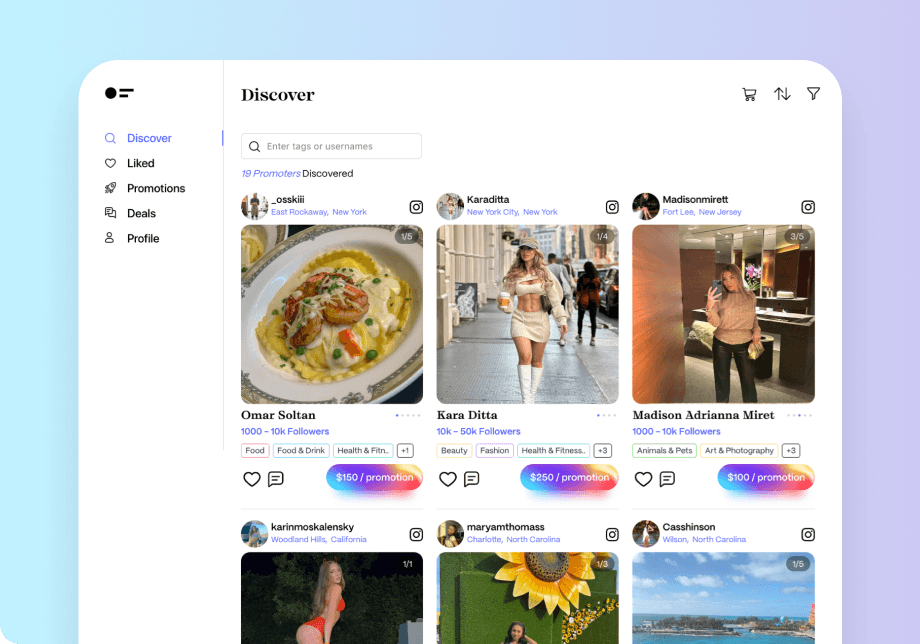Open Instagram icon for Madisonmirett

pyautogui.click(x=808, y=207)
